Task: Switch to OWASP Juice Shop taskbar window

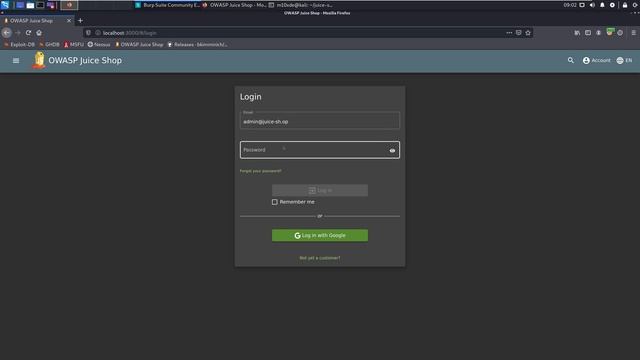Action: [x=234, y=5]
